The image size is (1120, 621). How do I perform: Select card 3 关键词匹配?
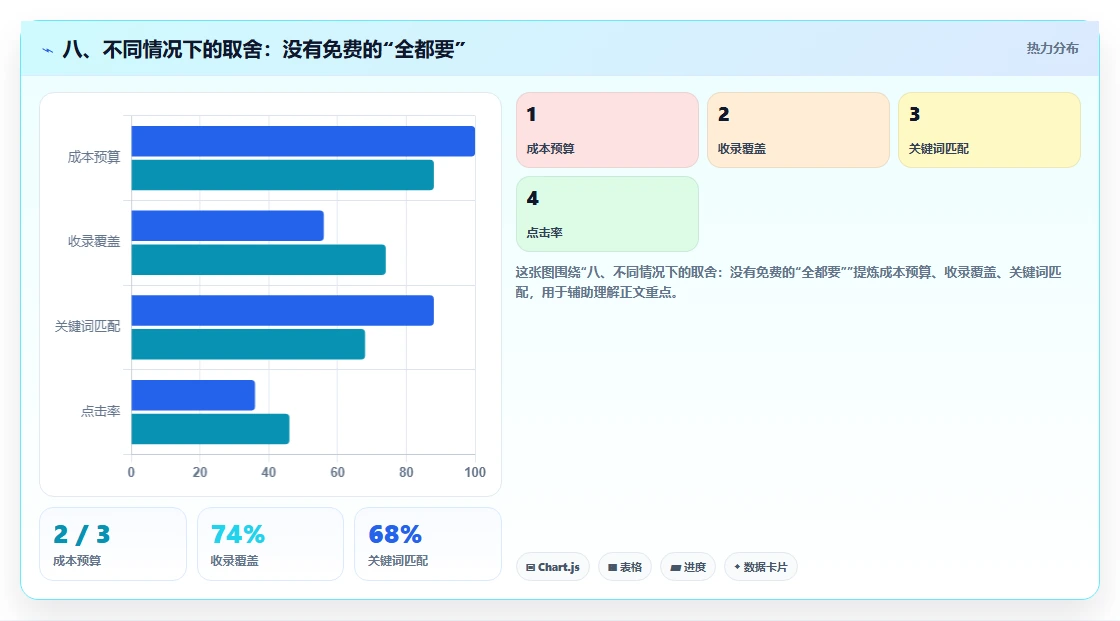pyautogui.click(x=989, y=130)
